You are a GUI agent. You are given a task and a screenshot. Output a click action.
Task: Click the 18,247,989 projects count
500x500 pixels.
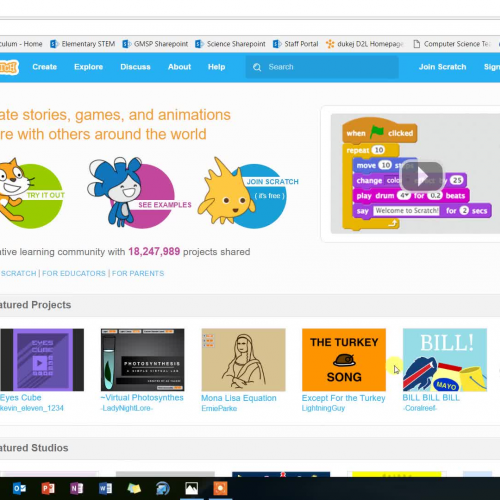(x=154, y=251)
